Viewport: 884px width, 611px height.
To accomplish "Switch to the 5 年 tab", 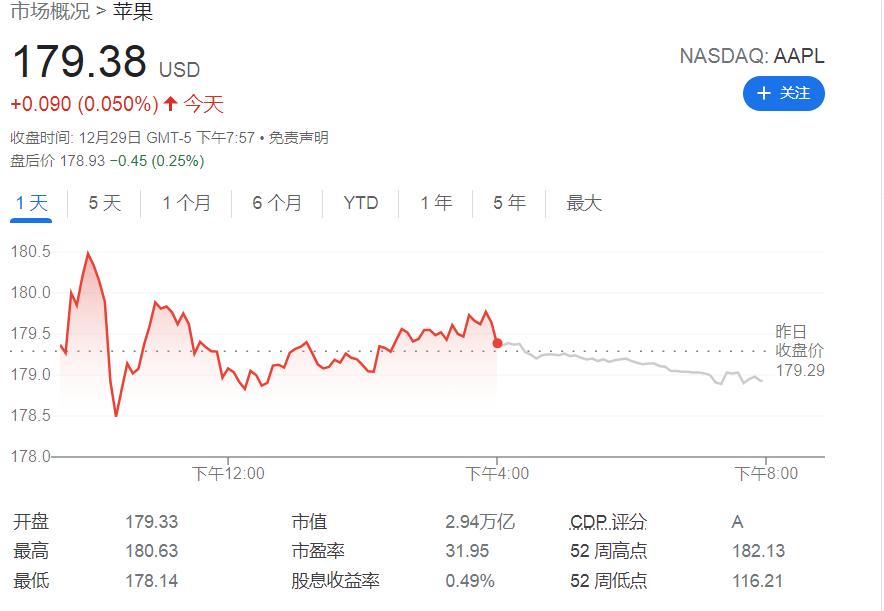I will [509, 203].
